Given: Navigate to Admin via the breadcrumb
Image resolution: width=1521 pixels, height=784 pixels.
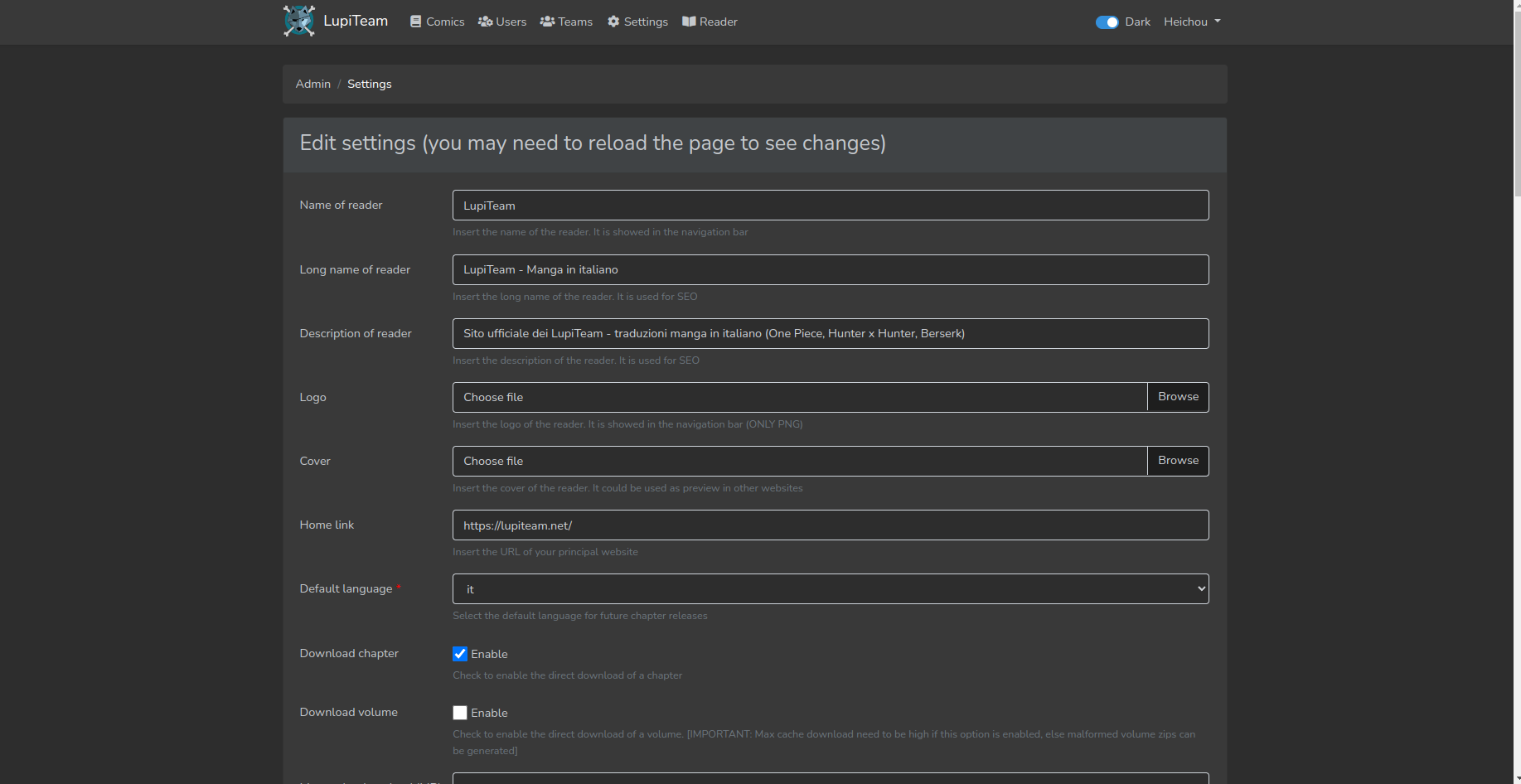Looking at the screenshot, I should point(312,84).
